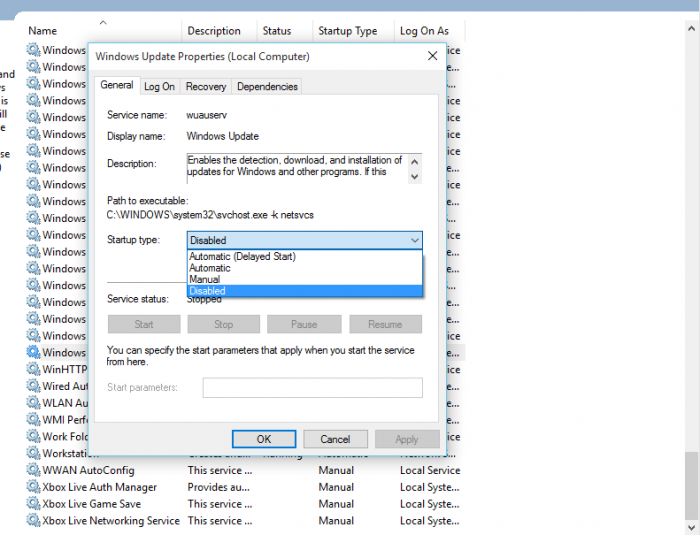700x535 pixels.
Task: Click the WLAN Au service gear icon
Action: click(33, 403)
